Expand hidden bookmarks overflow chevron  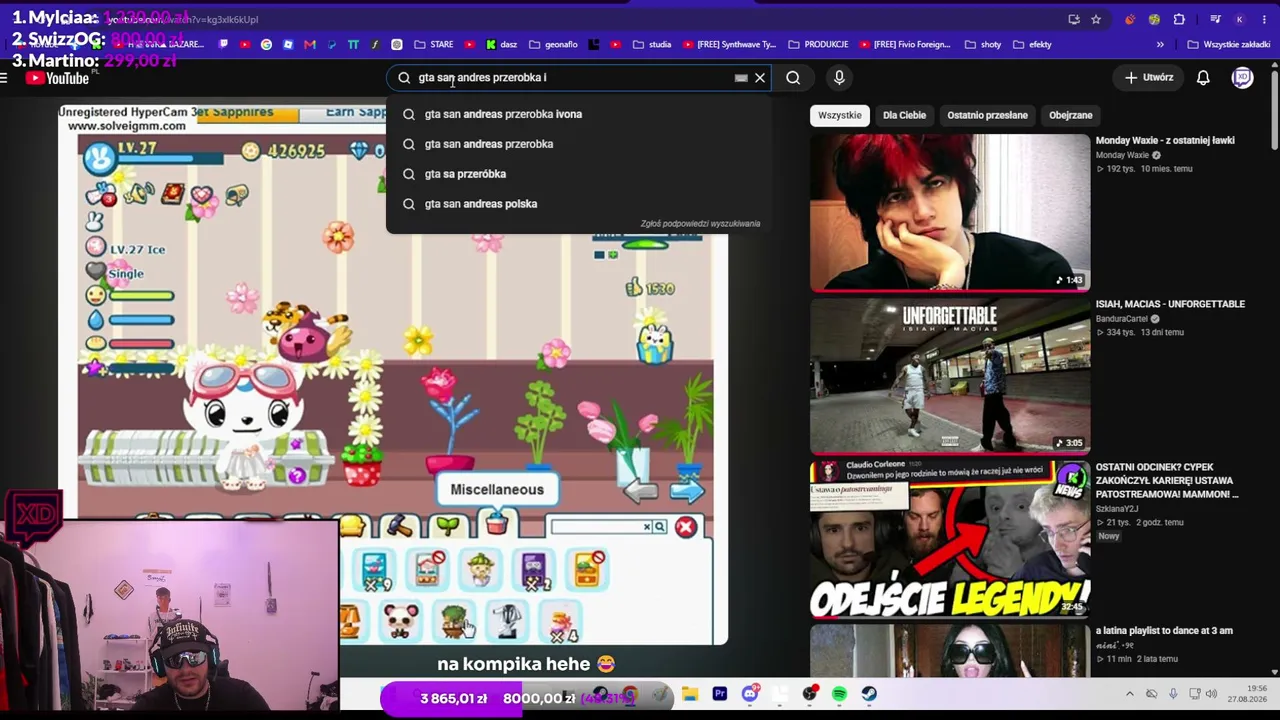1160,44
